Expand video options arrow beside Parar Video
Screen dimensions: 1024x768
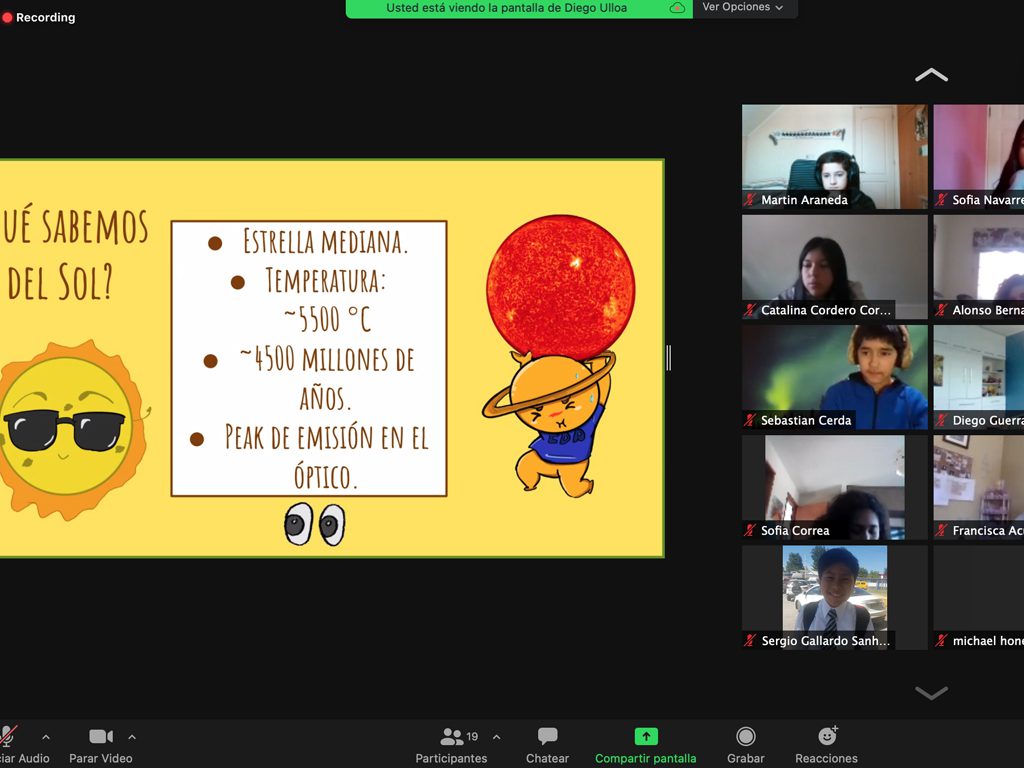pos(132,737)
